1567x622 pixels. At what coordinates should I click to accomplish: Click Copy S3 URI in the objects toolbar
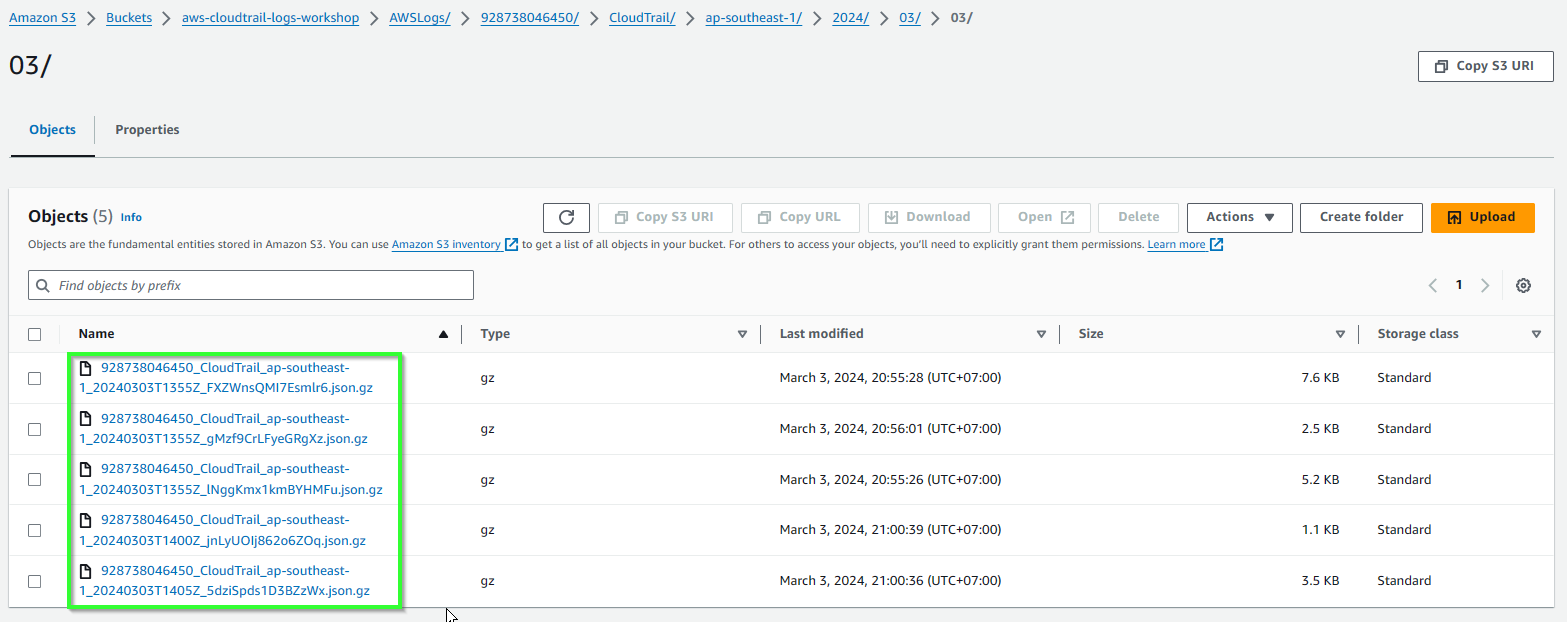click(x=665, y=217)
